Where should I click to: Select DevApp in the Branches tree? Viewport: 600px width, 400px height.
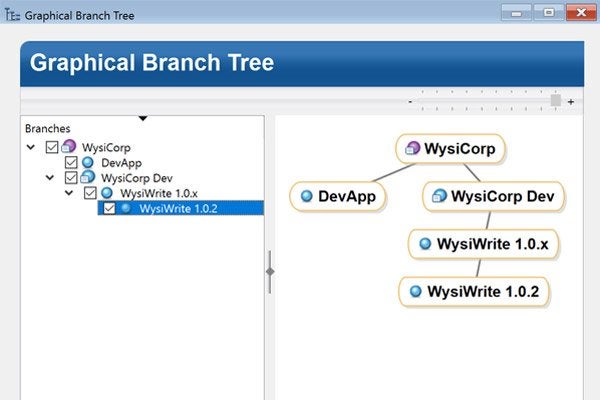tap(121, 163)
